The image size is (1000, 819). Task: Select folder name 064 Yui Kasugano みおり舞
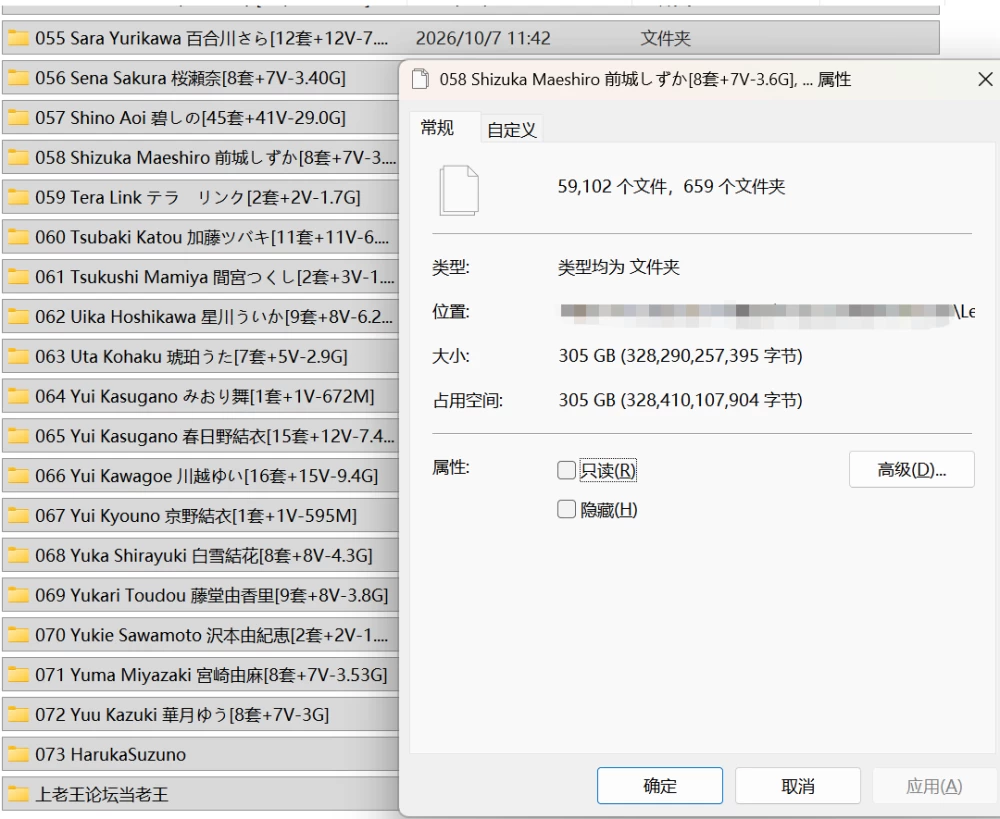(205, 396)
